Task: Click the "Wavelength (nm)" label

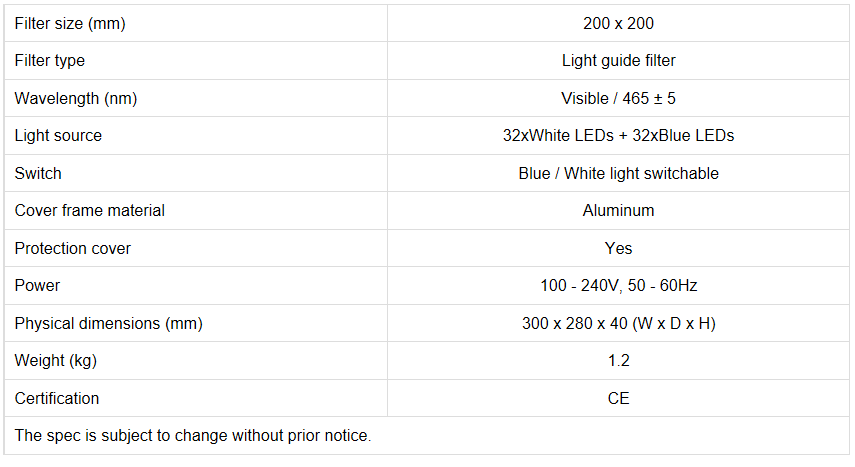Action: (x=76, y=98)
